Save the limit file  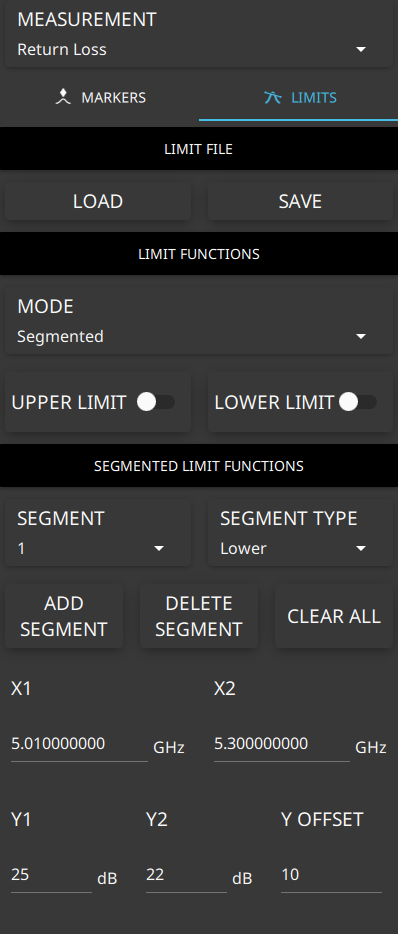tap(300, 201)
